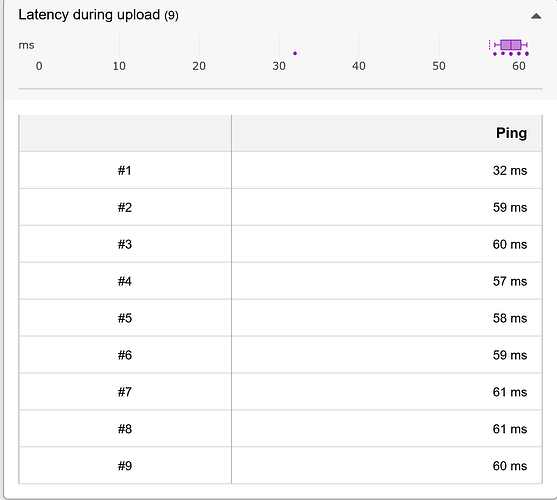Click the 60 ms value in row #3

tap(510, 244)
